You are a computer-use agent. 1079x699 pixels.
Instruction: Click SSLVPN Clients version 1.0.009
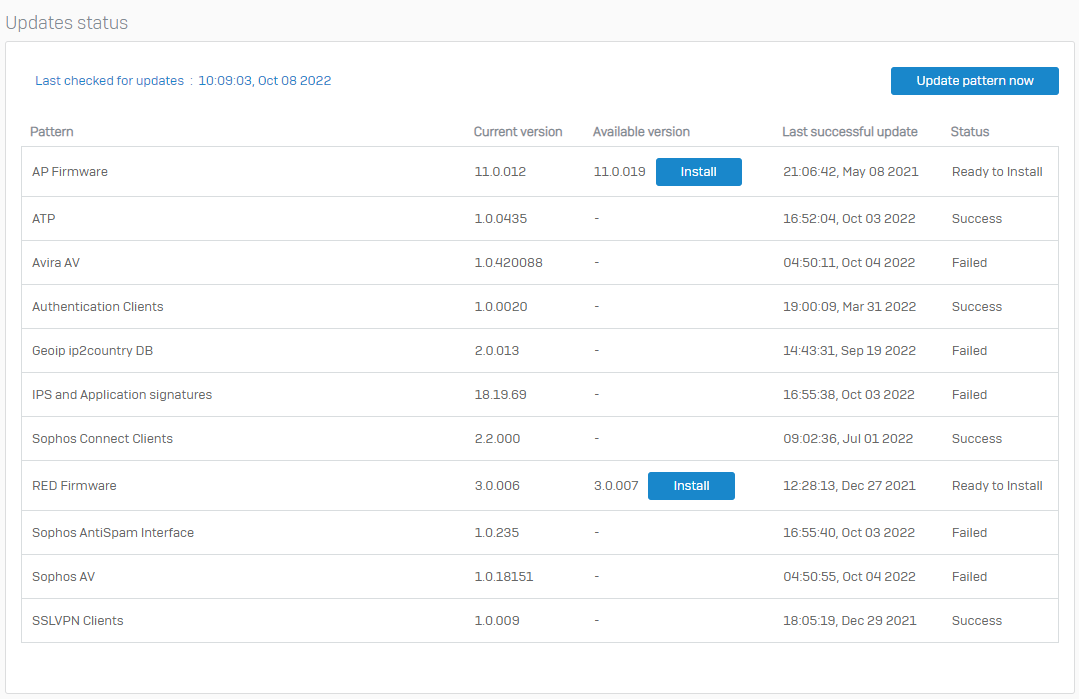pyautogui.click(x=497, y=621)
